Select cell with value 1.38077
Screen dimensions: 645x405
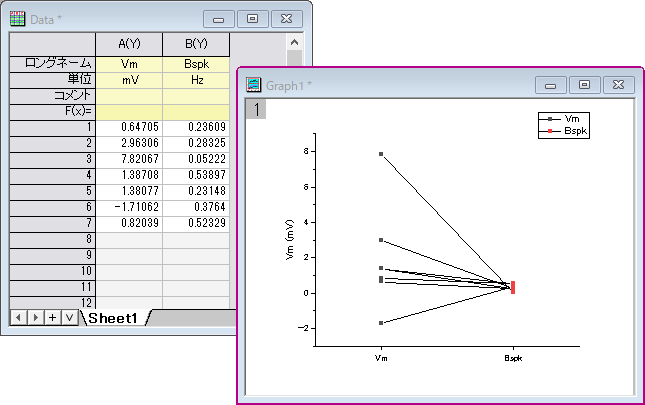[129, 191]
